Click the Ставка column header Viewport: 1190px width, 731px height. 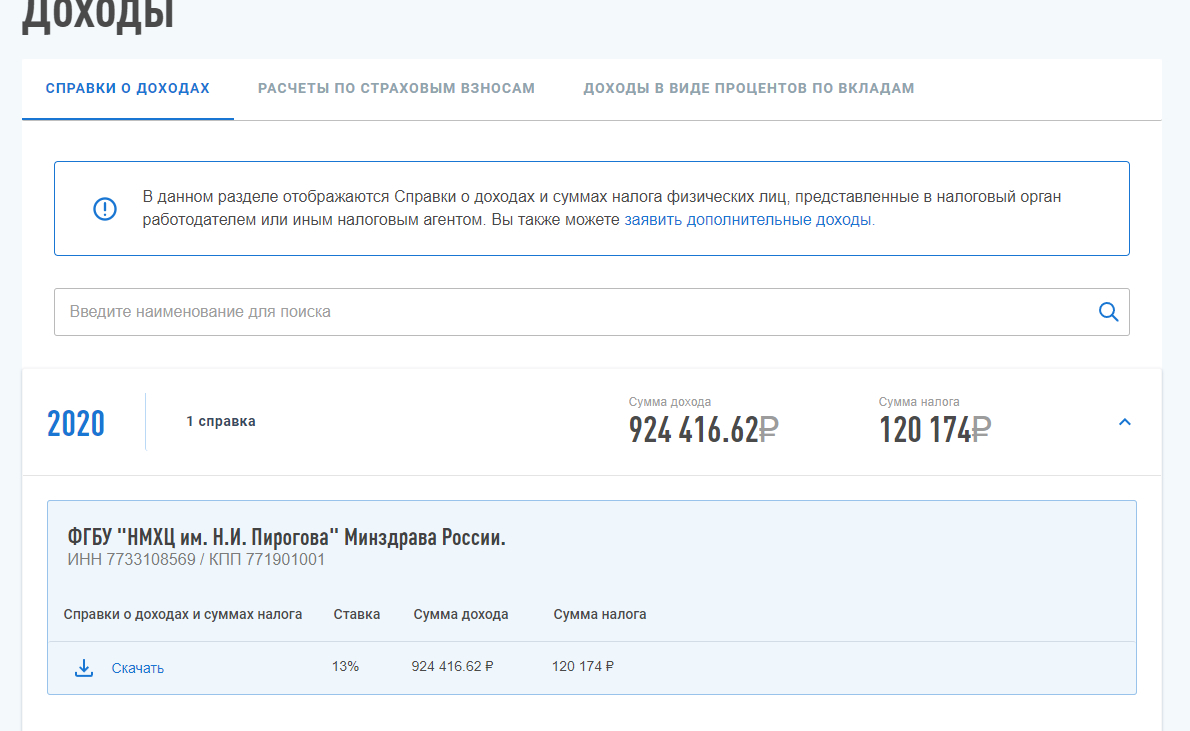pos(356,614)
